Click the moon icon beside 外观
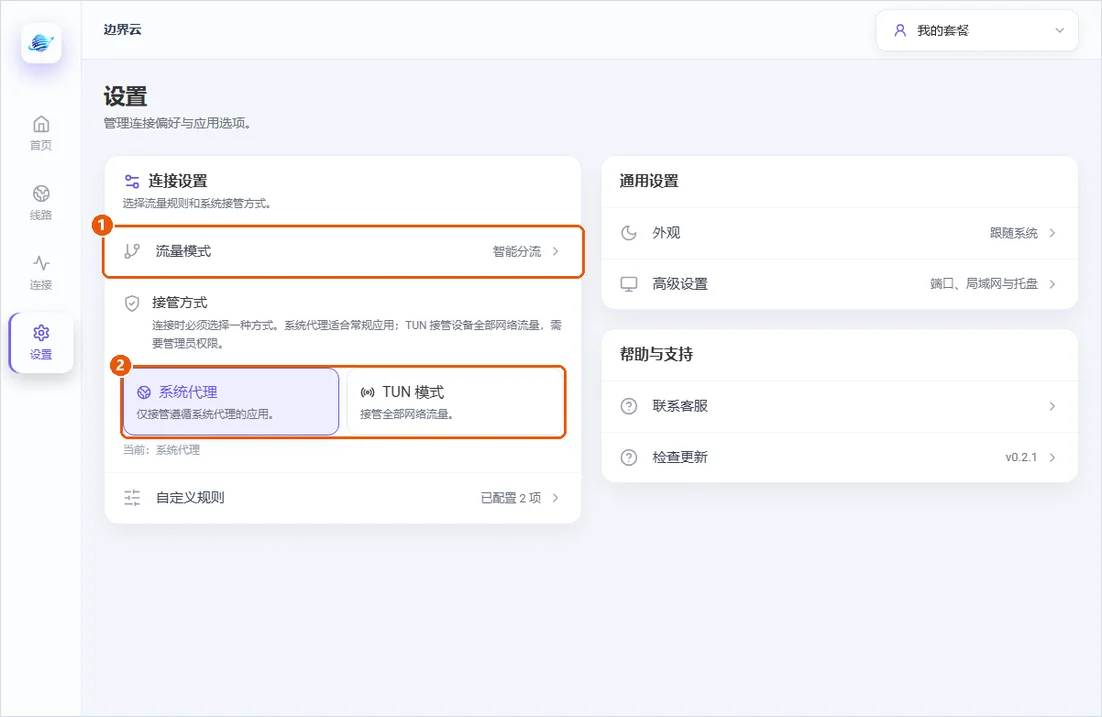Viewport: 1102px width, 717px height. 628,233
